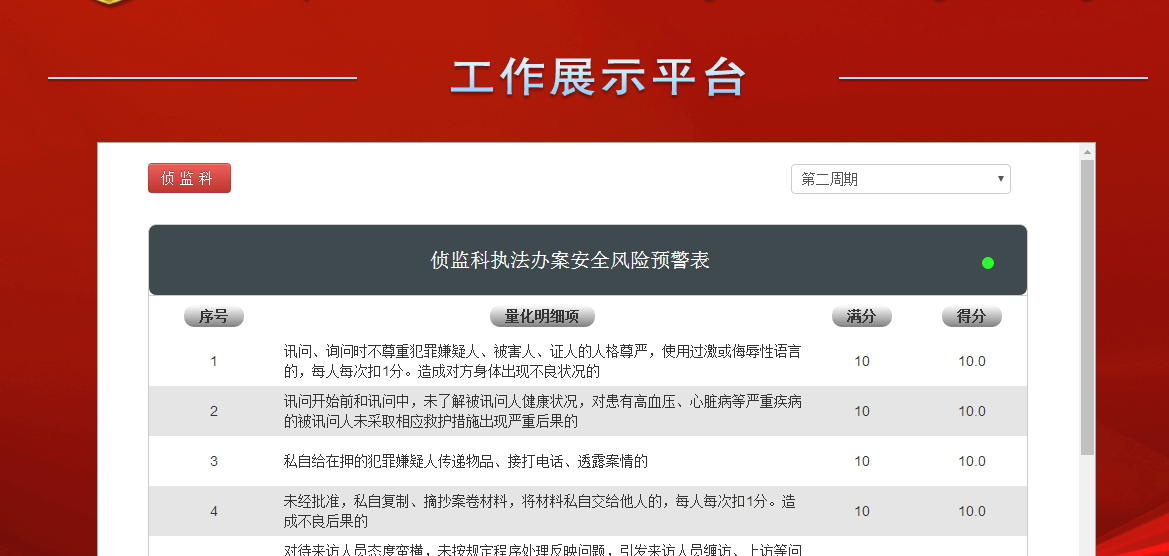Screen dimensions: 1169x556
Task: Click the 得分 value 10.0 in row 3
Action: [972, 461]
